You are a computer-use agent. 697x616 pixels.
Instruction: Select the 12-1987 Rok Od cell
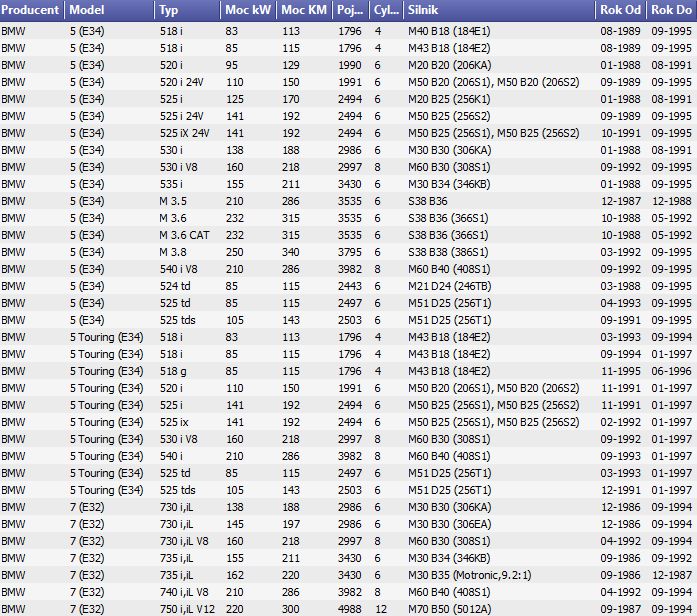(x=621, y=201)
